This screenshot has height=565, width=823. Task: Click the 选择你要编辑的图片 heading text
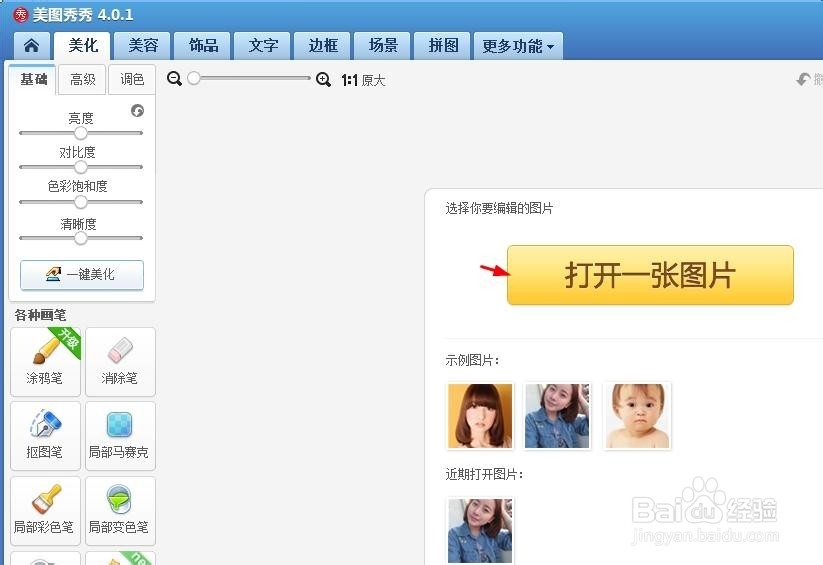coord(499,208)
